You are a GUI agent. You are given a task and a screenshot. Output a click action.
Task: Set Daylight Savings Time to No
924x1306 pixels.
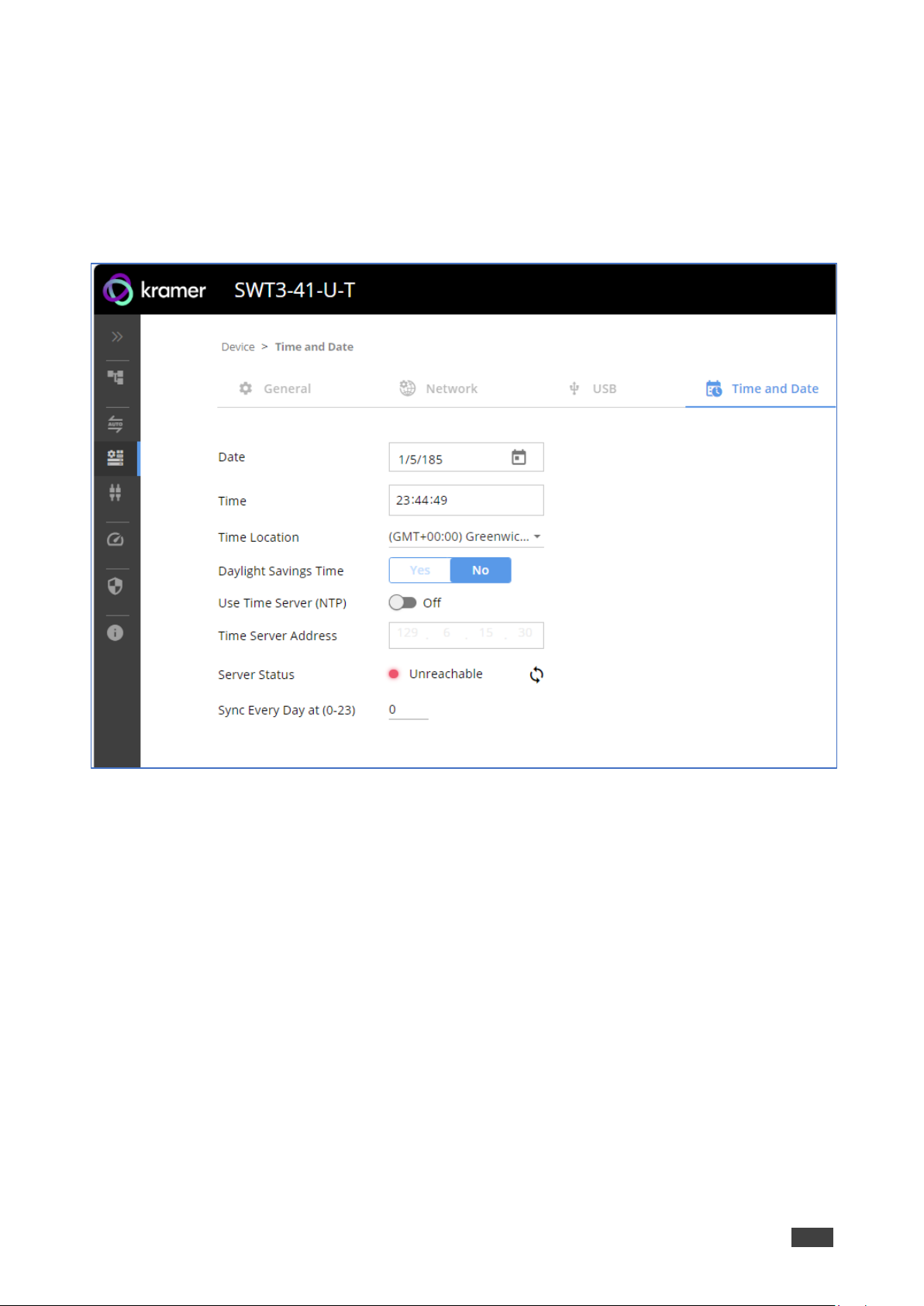tap(481, 570)
